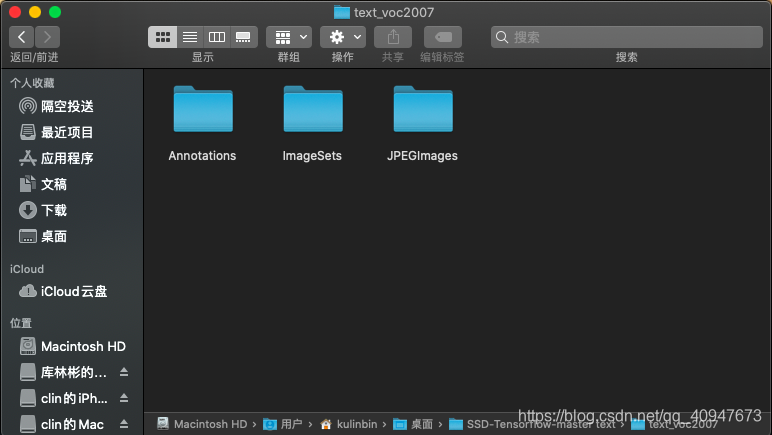Switch to gallery view

(244, 37)
